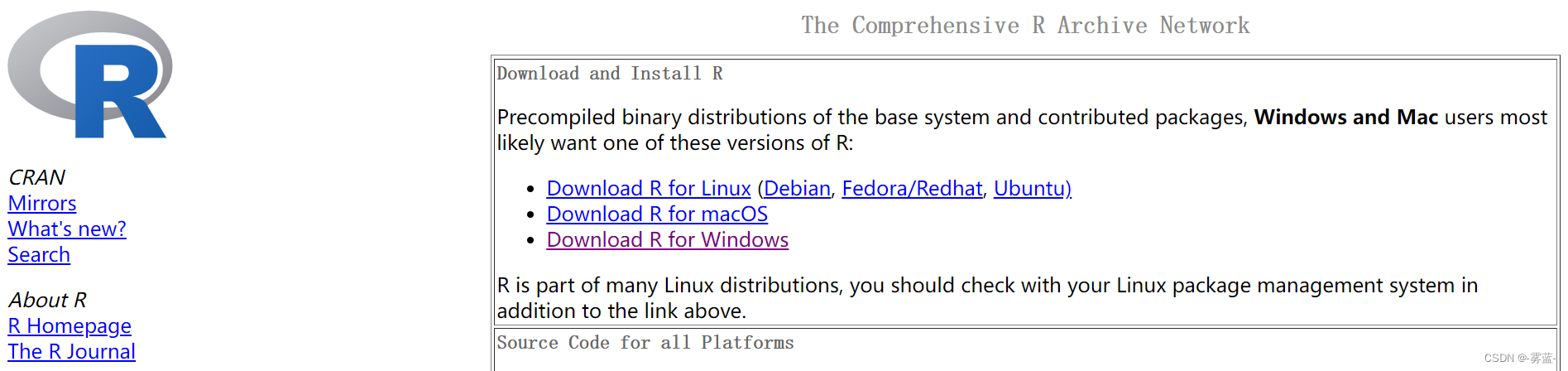Click the R logo image
The width and height of the screenshot is (1568, 371).
[x=90, y=75]
